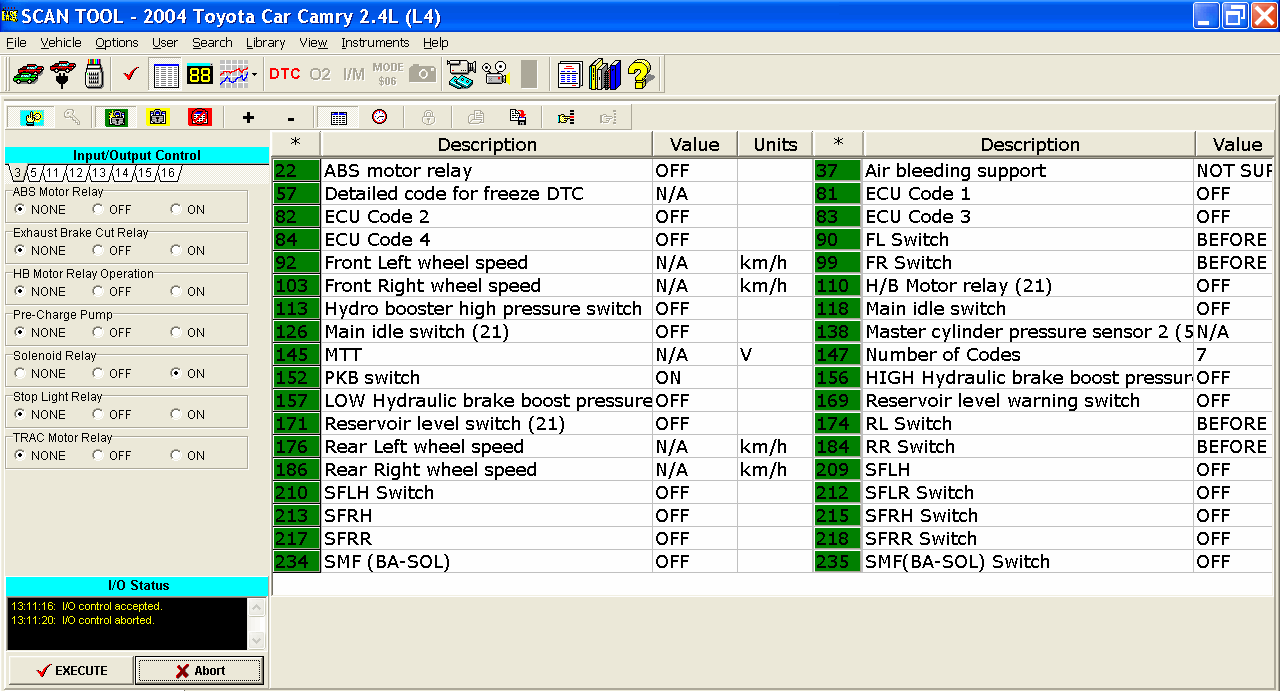The height and width of the screenshot is (691, 1280).
Task: Open graph view dropdown arrow
Action: click(255, 75)
